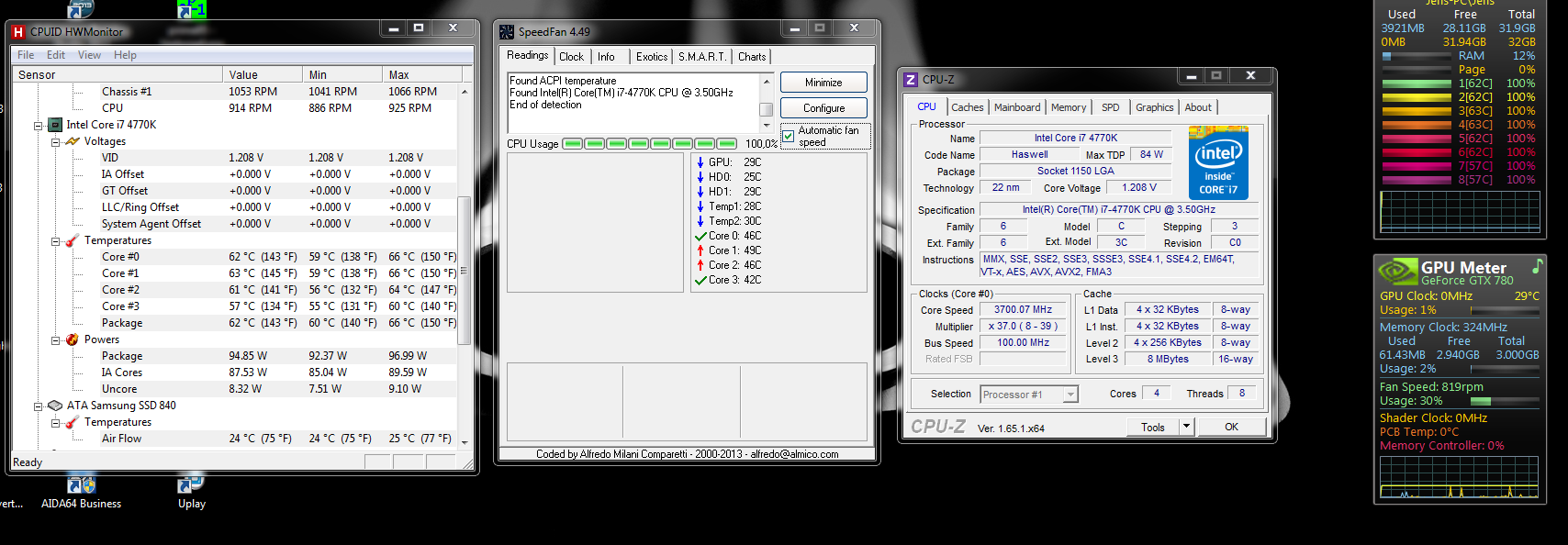Click the Max column header in HWMonitor

pyautogui.click(x=420, y=74)
